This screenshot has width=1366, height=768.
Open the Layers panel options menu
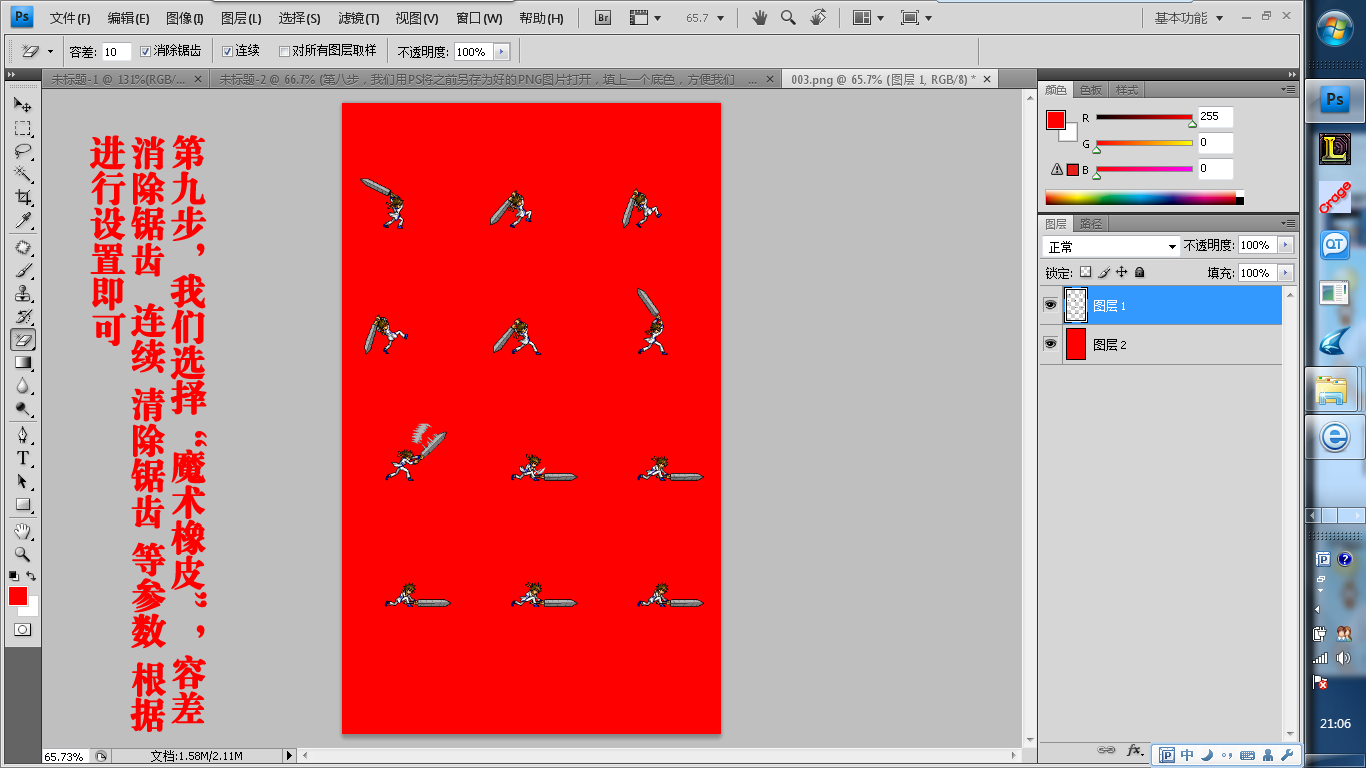point(1288,223)
